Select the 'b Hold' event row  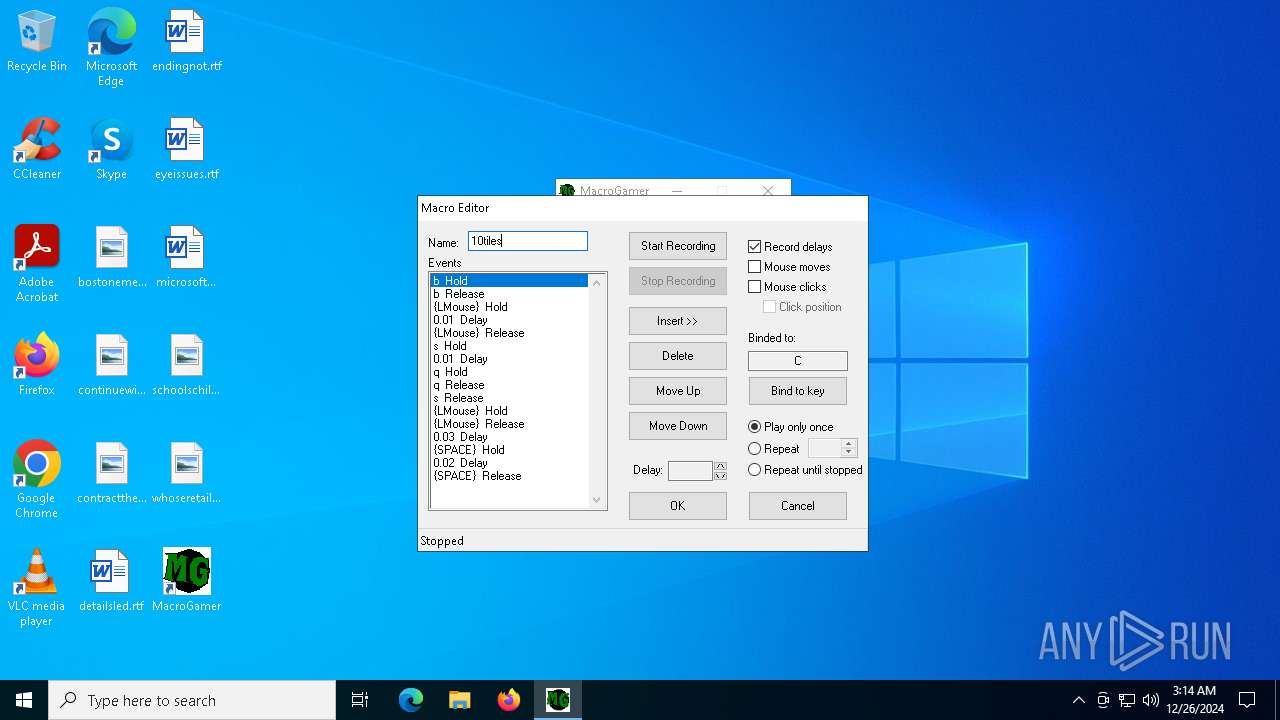click(x=510, y=281)
